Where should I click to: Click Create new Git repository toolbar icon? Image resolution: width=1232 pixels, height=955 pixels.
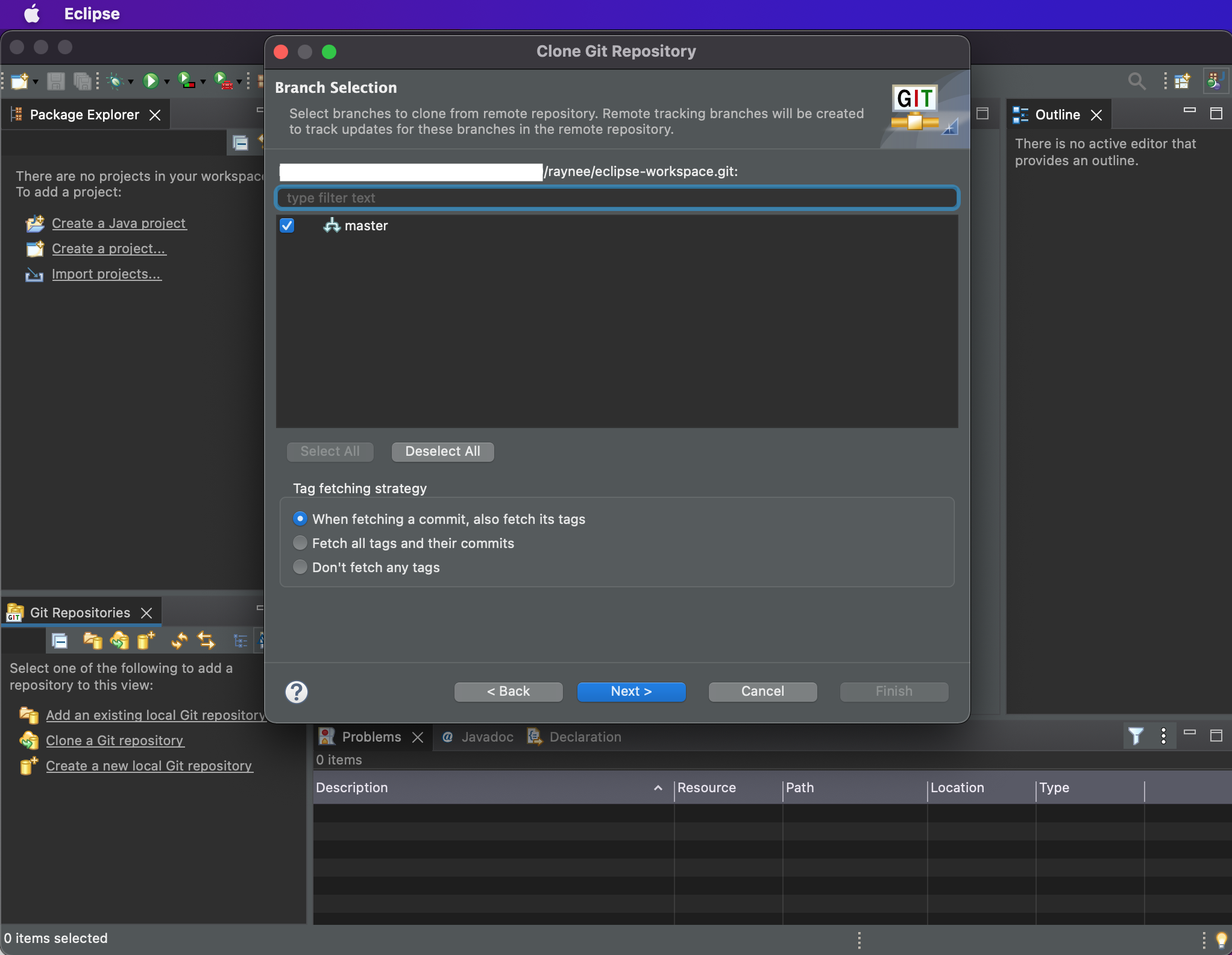pyautogui.click(x=146, y=640)
